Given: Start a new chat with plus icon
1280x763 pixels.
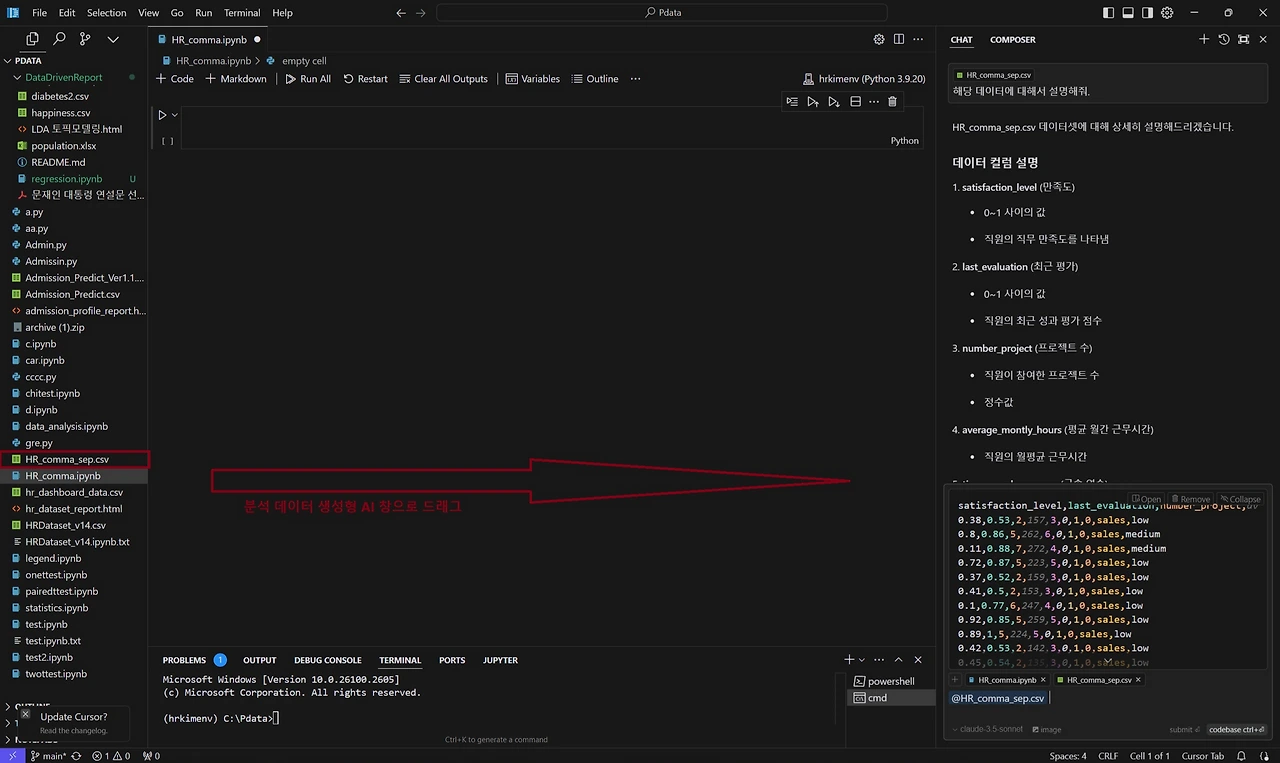Looking at the screenshot, I should [1204, 39].
